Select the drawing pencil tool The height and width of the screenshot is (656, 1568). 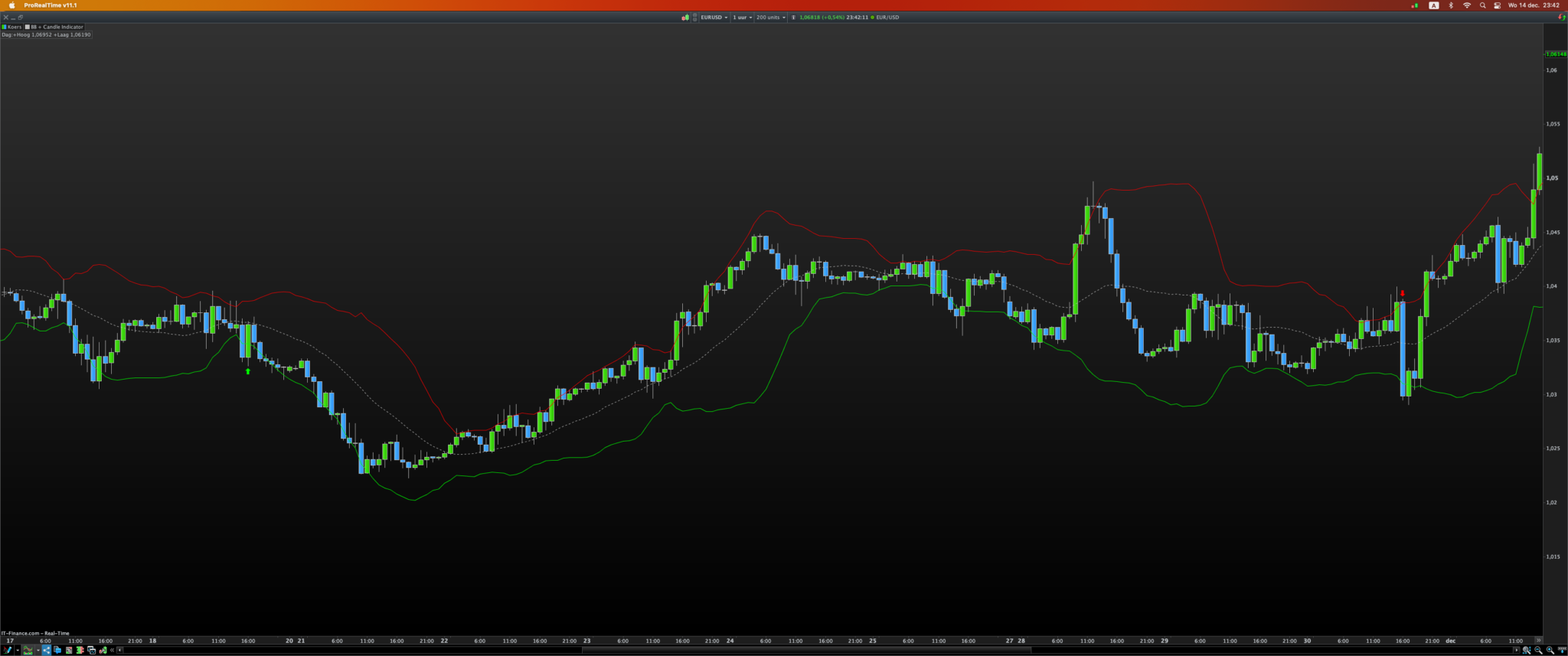pyautogui.click(x=8, y=650)
